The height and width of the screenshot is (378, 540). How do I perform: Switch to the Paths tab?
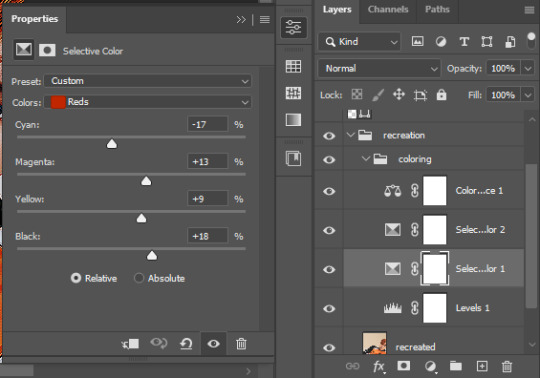[437, 9]
